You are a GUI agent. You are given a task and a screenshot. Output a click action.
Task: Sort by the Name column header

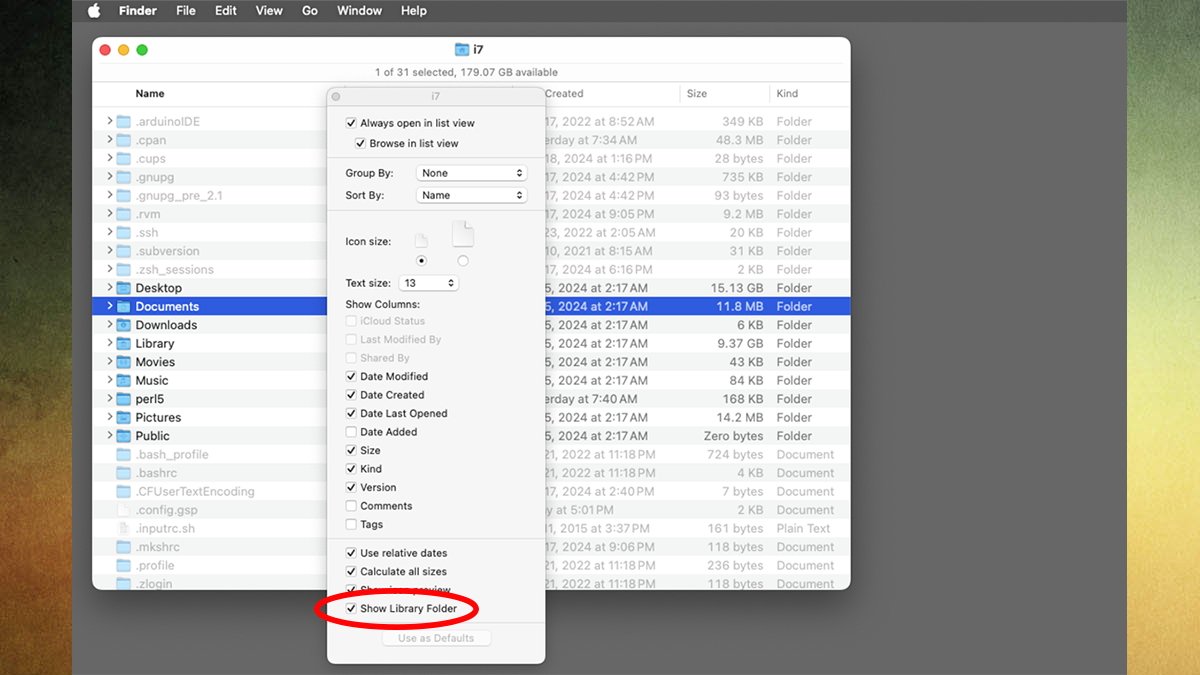pyautogui.click(x=150, y=94)
